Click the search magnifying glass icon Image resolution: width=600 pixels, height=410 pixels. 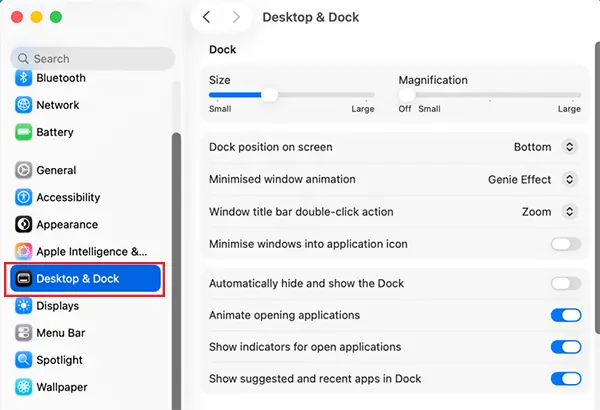pos(23,59)
